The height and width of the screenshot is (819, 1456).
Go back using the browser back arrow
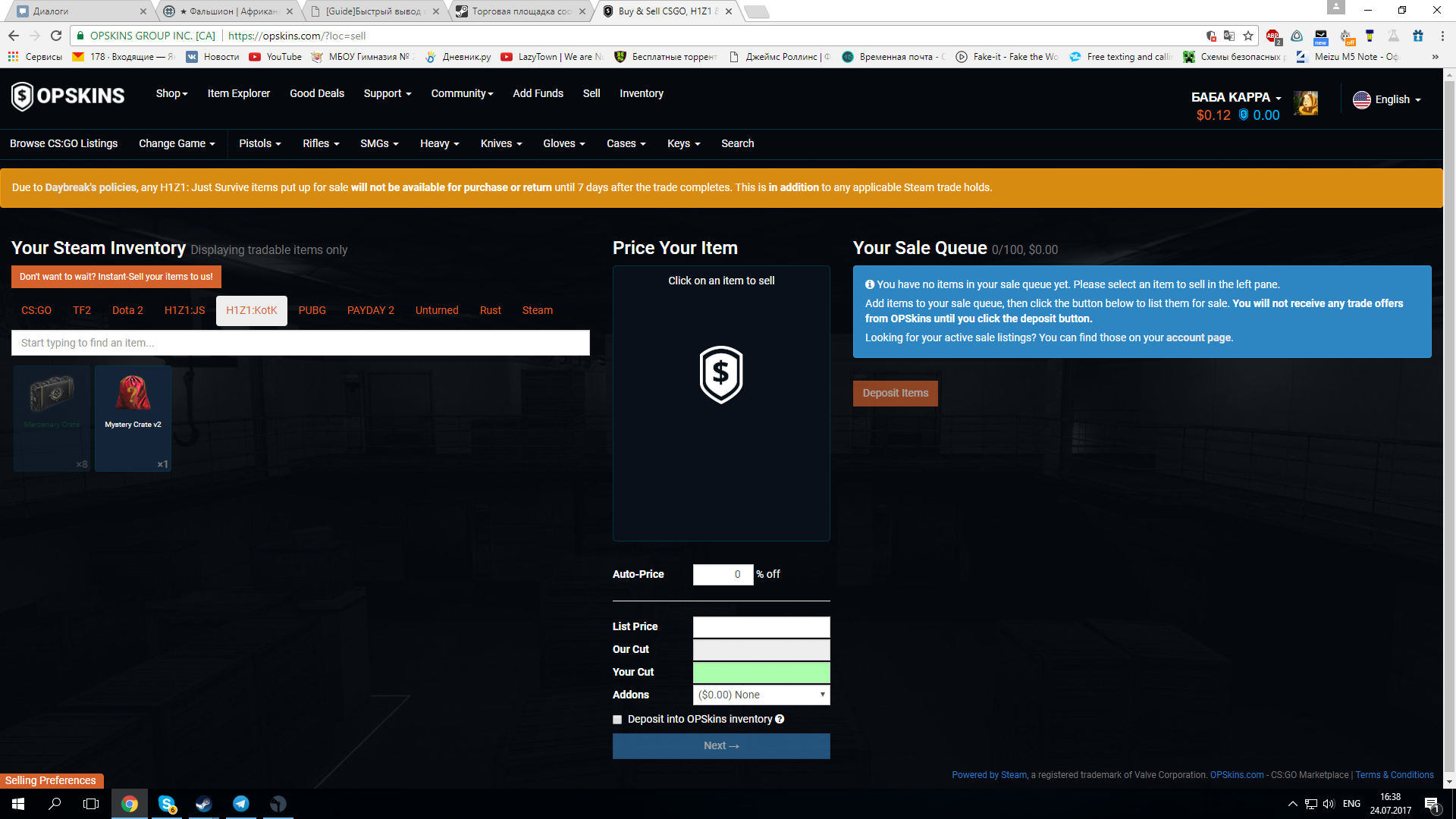coord(14,36)
